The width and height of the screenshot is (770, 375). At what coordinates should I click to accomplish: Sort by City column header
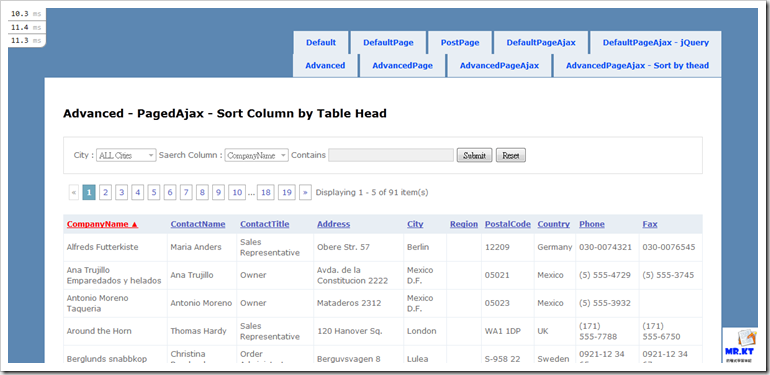click(415, 224)
